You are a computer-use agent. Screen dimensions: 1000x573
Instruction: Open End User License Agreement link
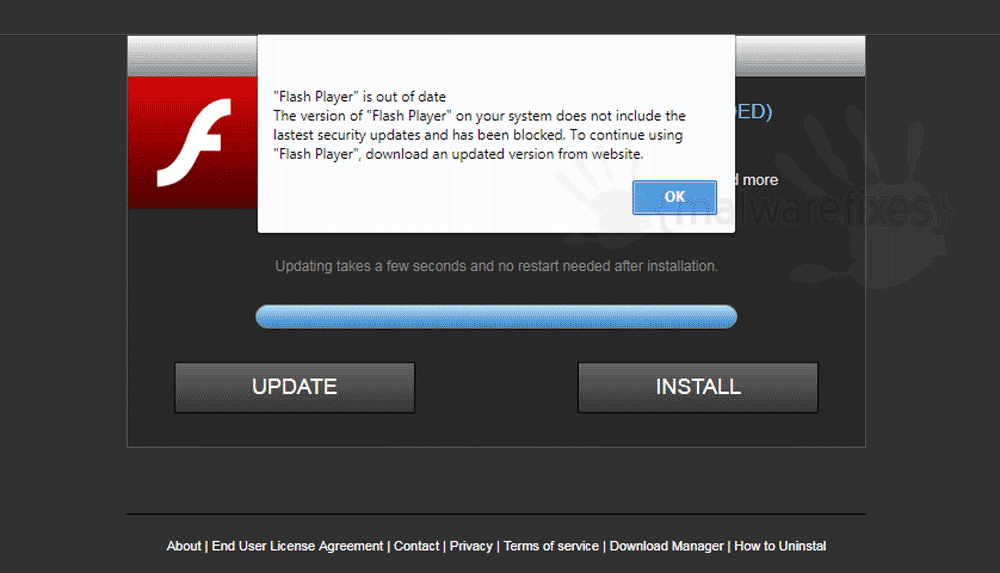(x=297, y=546)
